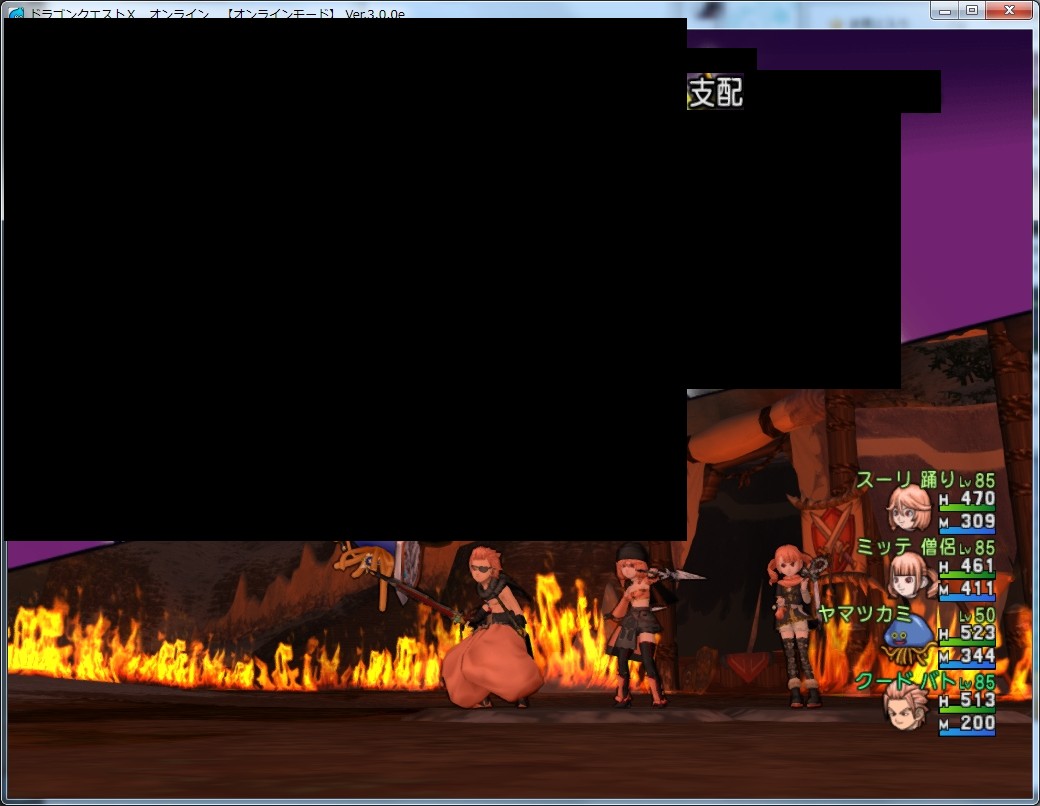Click the sunglasses character with spear
Image resolution: width=1040 pixels, height=806 pixels.
(491, 627)
